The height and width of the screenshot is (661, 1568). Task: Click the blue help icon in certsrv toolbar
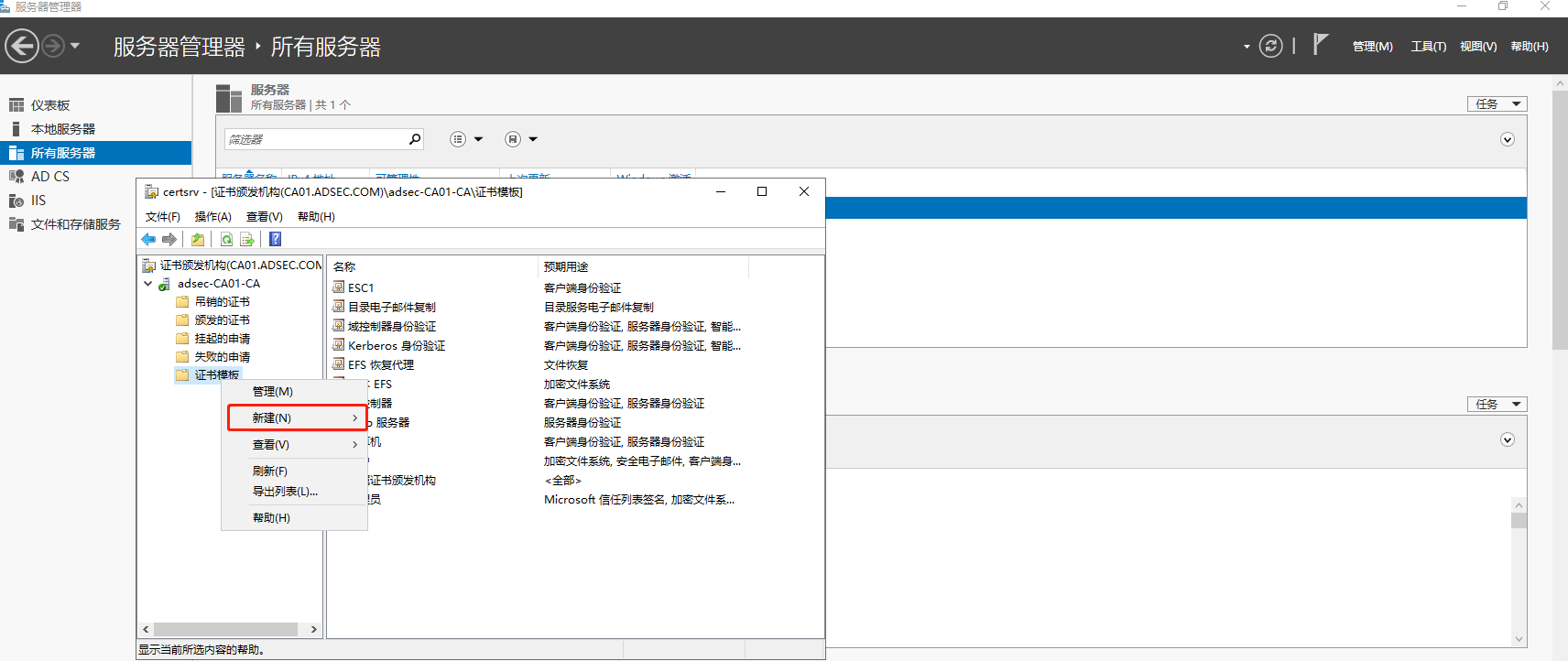pos(275,240)
